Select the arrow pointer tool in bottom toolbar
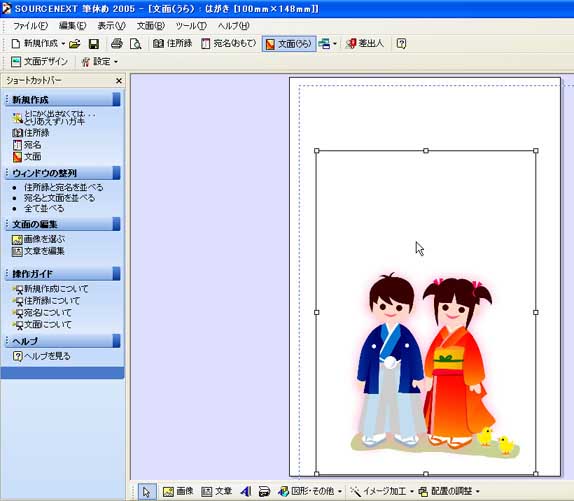The width and height of the screenshot is (574, 501). pyautogui.click(x=147, y=491)
